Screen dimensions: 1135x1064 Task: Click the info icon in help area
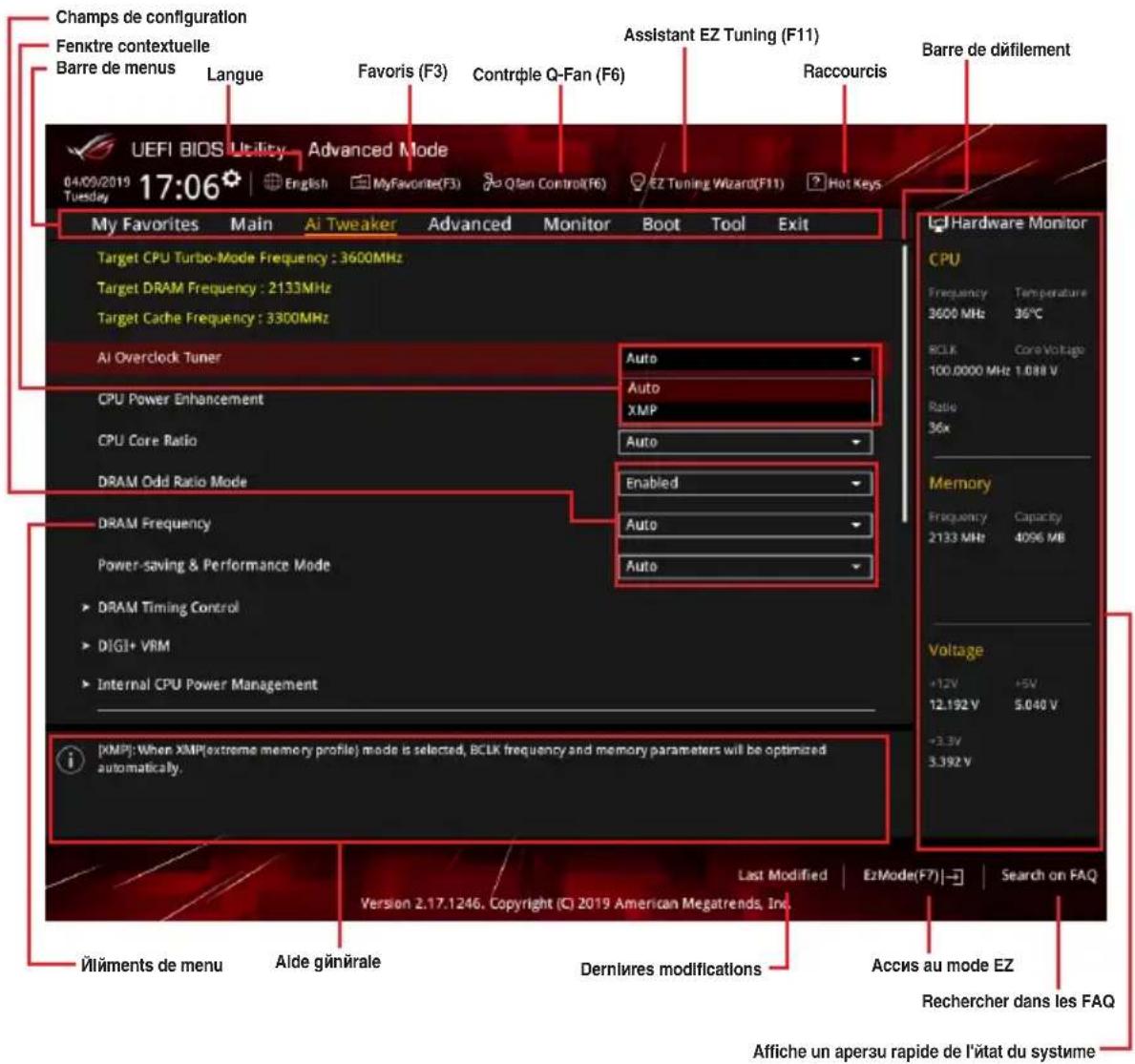(x=71, y=760)
